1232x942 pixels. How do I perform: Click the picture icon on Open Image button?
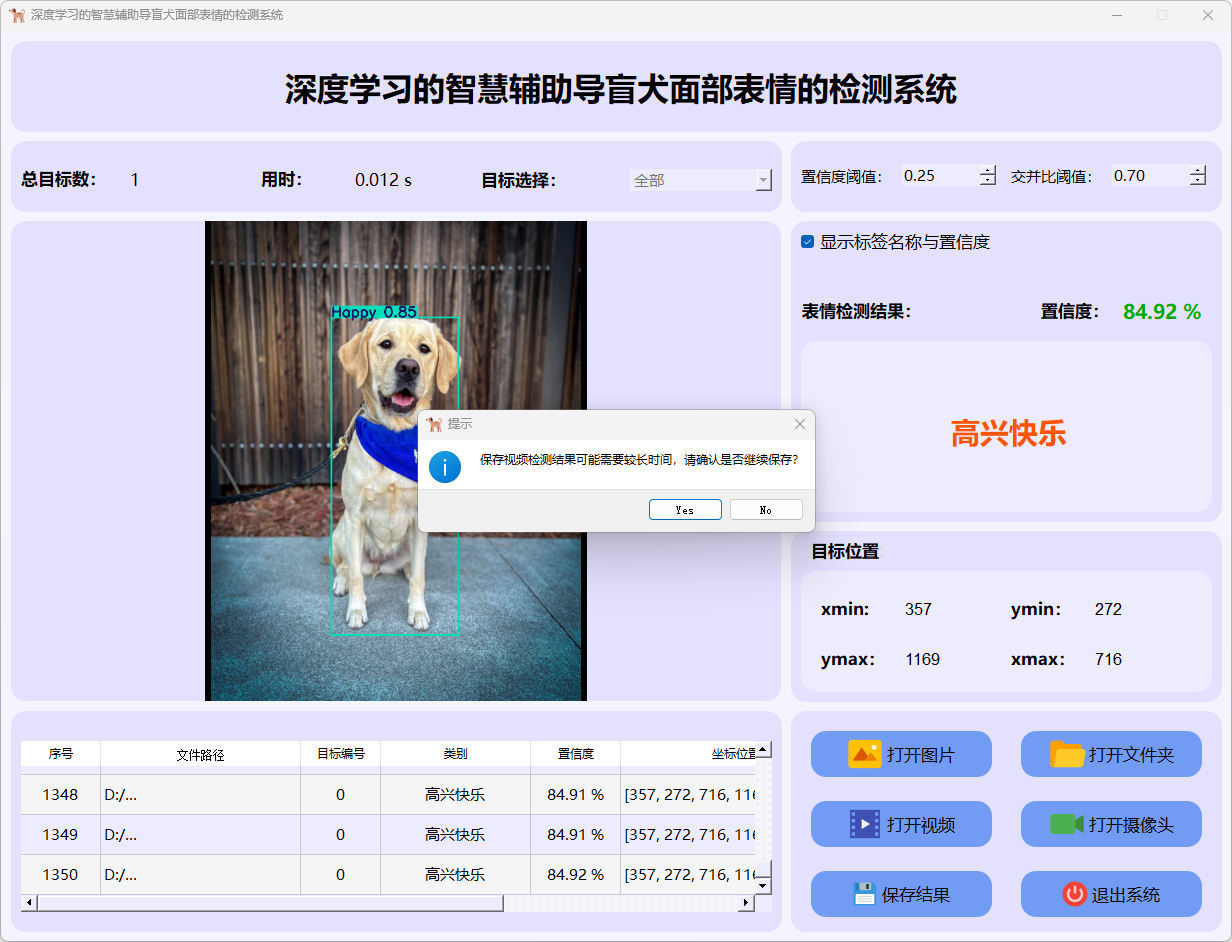point(864,754)
